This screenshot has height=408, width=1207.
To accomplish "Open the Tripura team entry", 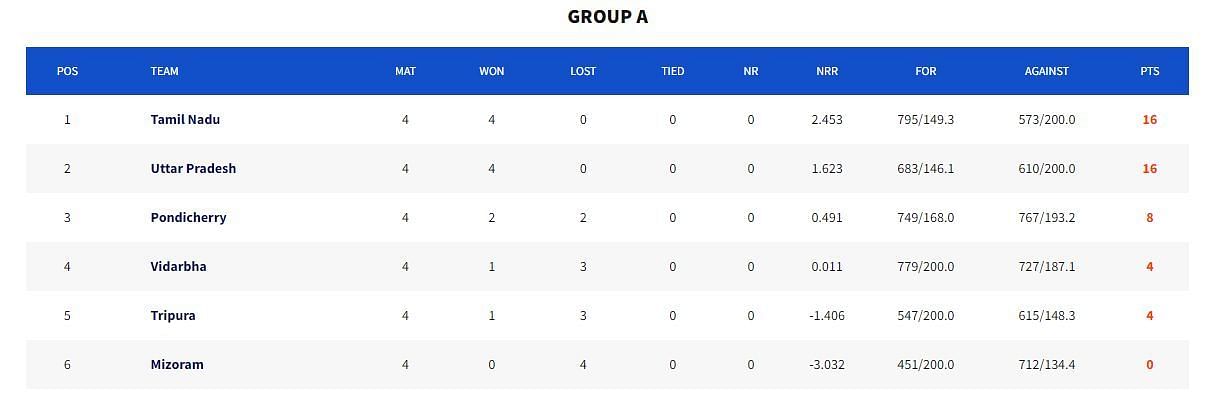I will (x=173, y=315).
